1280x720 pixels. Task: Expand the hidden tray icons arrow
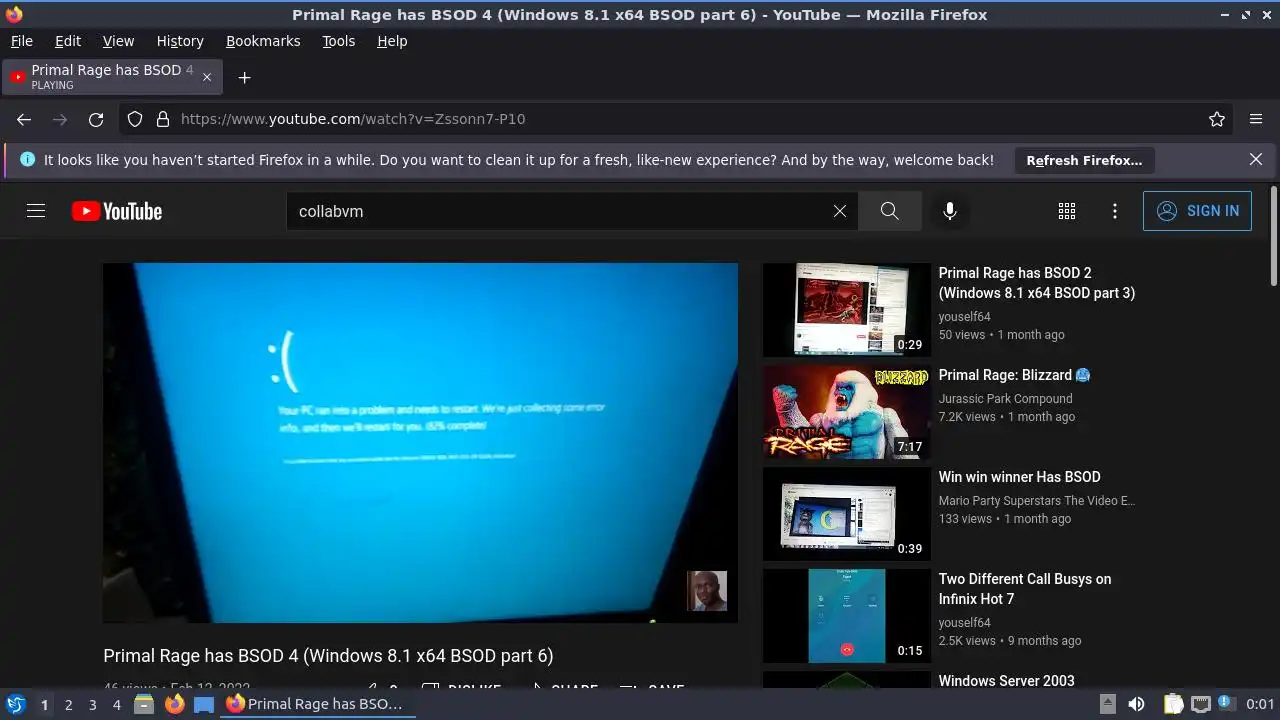pos(1109,704)
